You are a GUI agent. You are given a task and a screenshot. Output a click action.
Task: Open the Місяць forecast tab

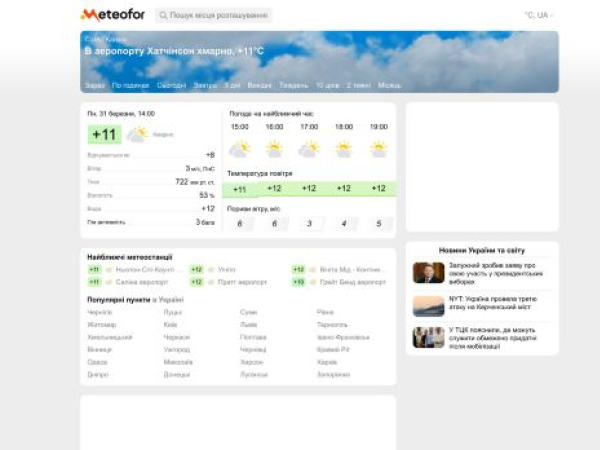[x=390, y=85]
